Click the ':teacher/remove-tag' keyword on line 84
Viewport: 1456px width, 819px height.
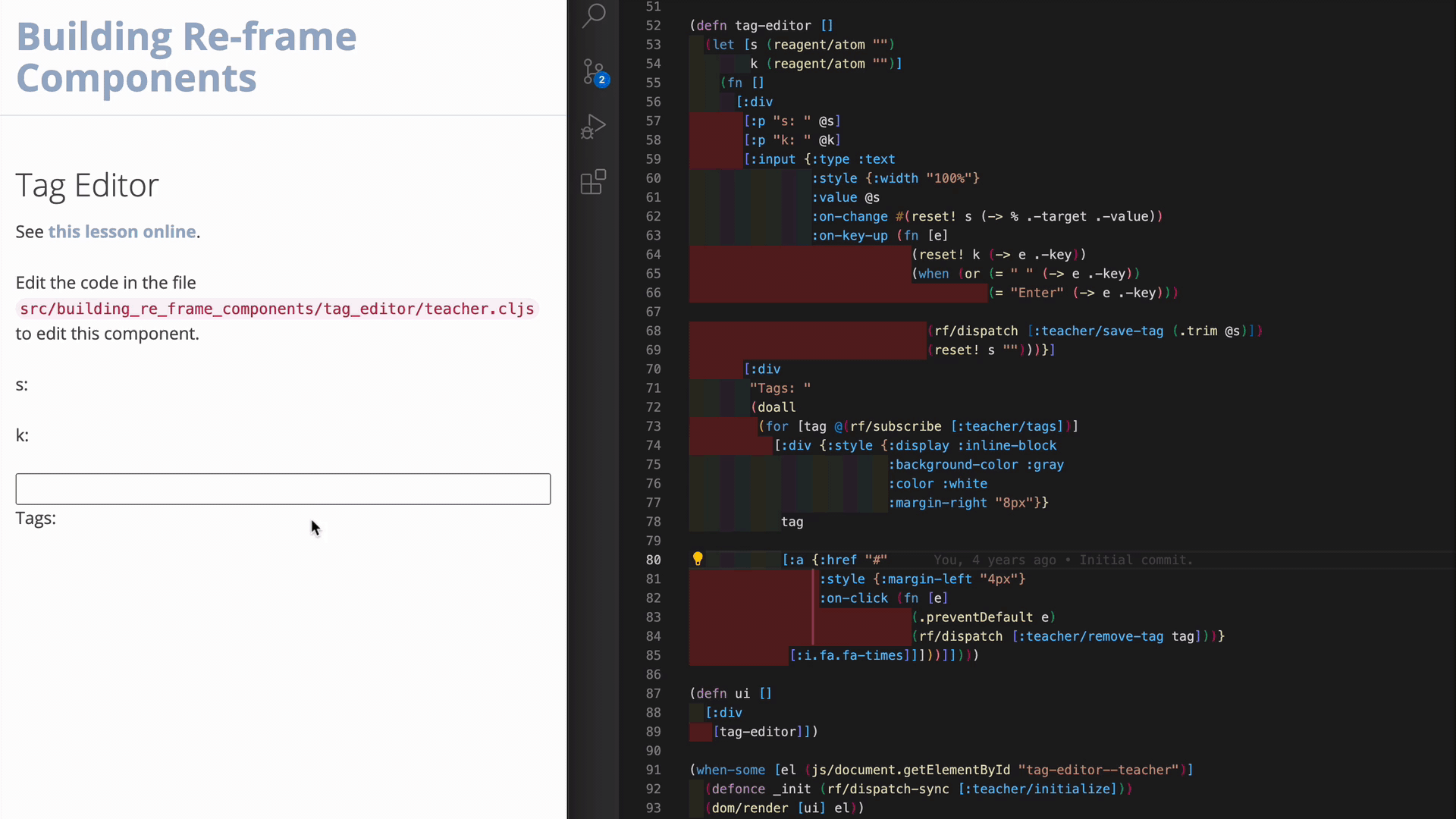[x=1091, y=637]
